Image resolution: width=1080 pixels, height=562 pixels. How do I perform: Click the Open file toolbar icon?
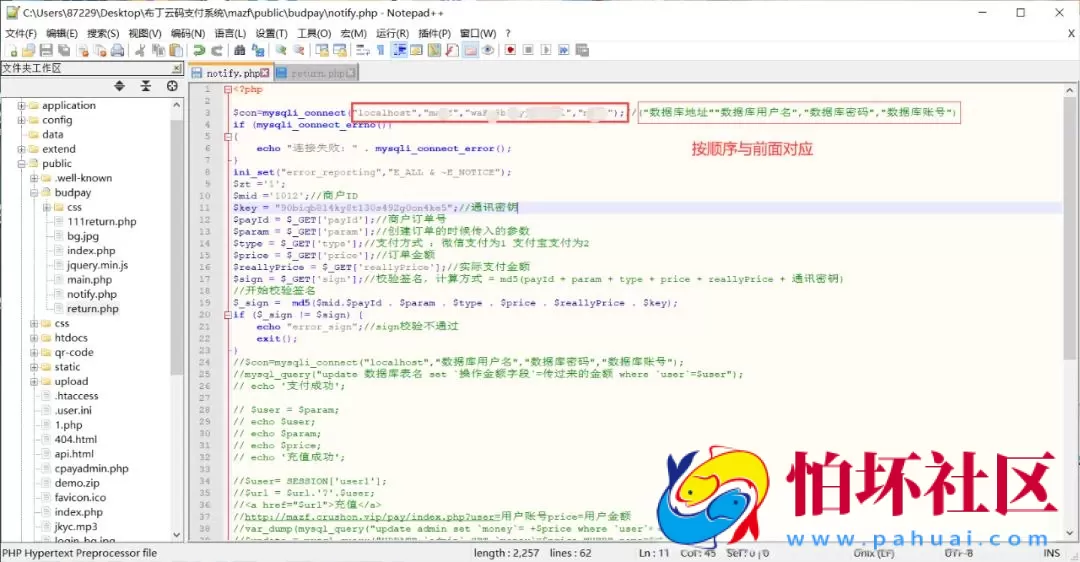[x=28, y=50]
